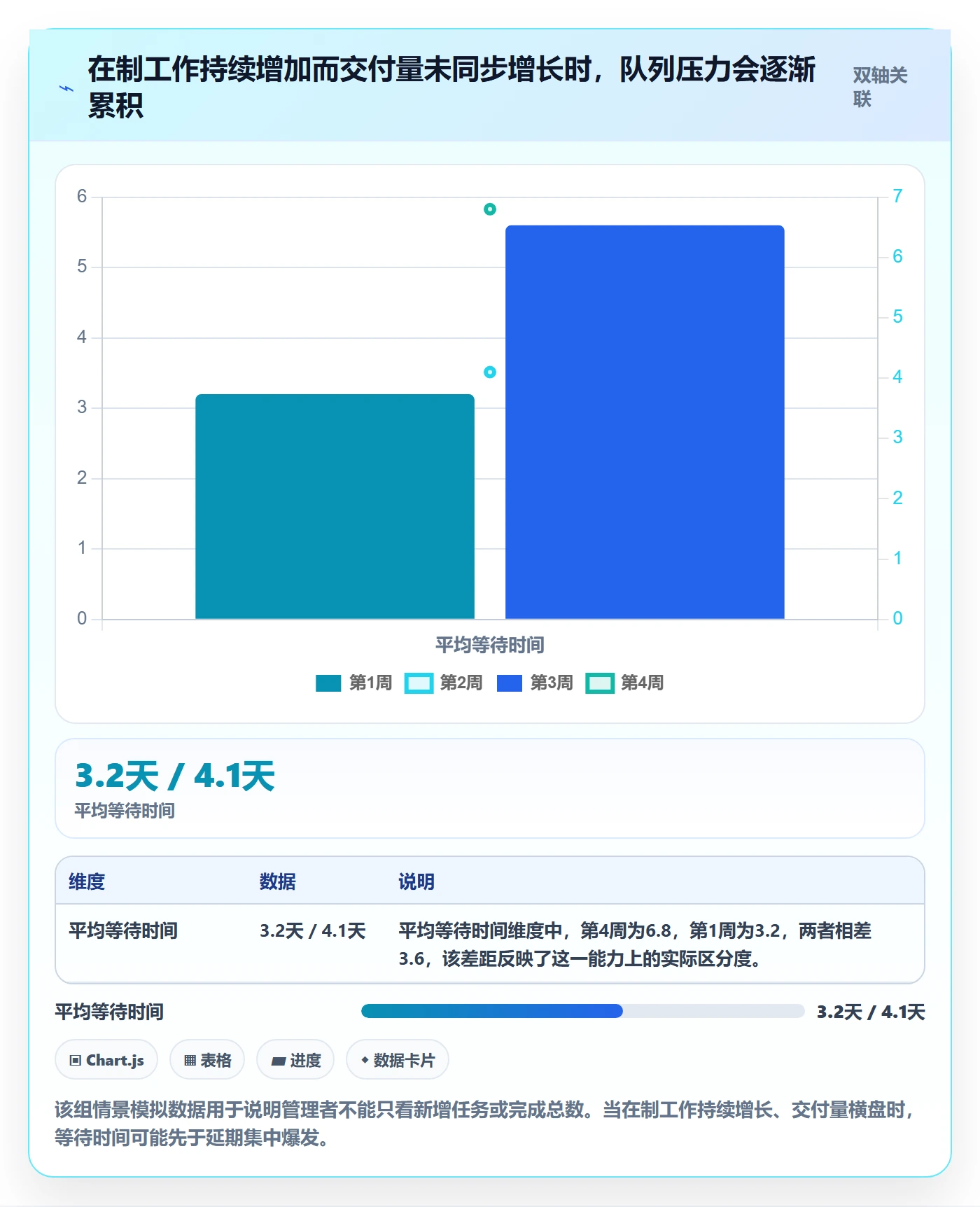The height and width of the screenshot is (1207, 980).
Task: Click the 表格 tag pill
Action: [207, 1060]
